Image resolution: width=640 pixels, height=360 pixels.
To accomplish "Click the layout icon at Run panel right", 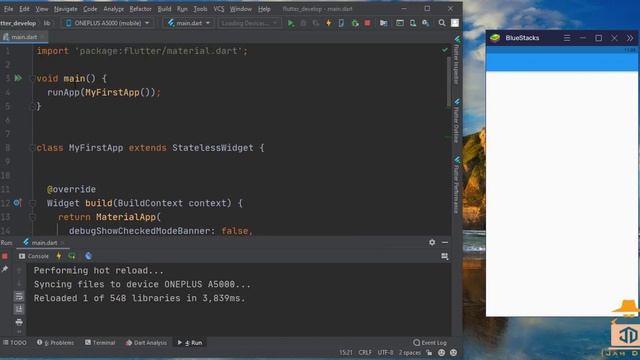I will (445, 256).
